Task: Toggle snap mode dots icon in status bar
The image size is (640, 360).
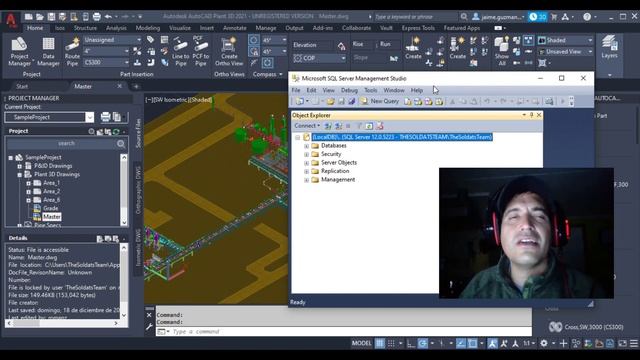Action: tap(391, 343)
